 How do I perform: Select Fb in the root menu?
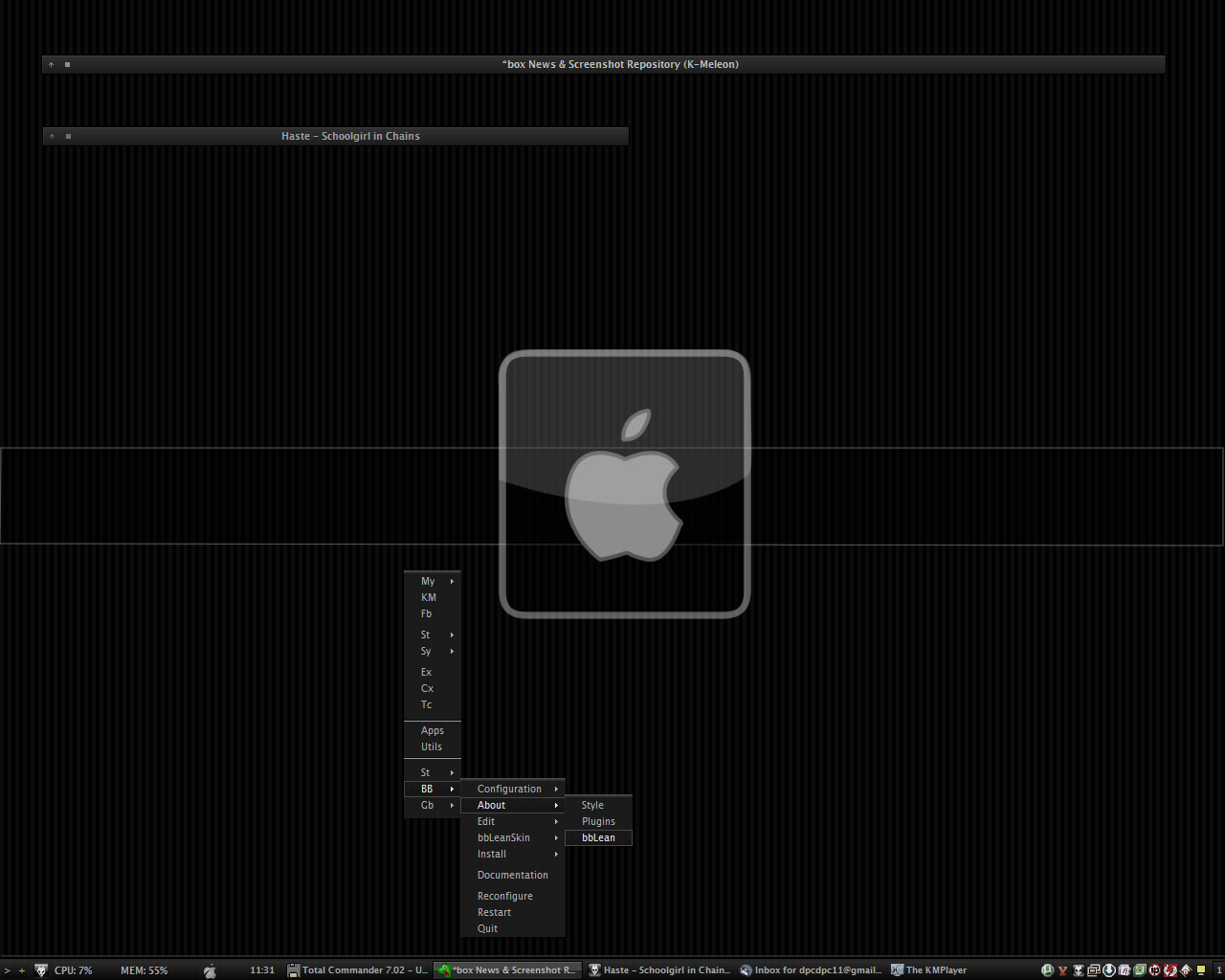point(433,613)
